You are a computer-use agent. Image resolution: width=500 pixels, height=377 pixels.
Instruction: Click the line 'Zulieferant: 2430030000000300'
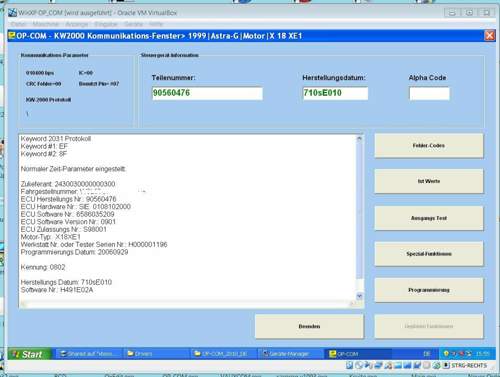[68, 184]
